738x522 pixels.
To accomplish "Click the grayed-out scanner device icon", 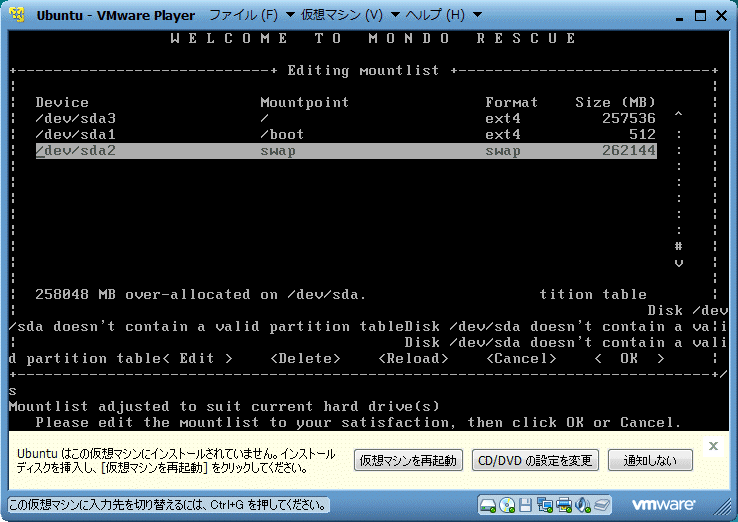I will (600, 504).
